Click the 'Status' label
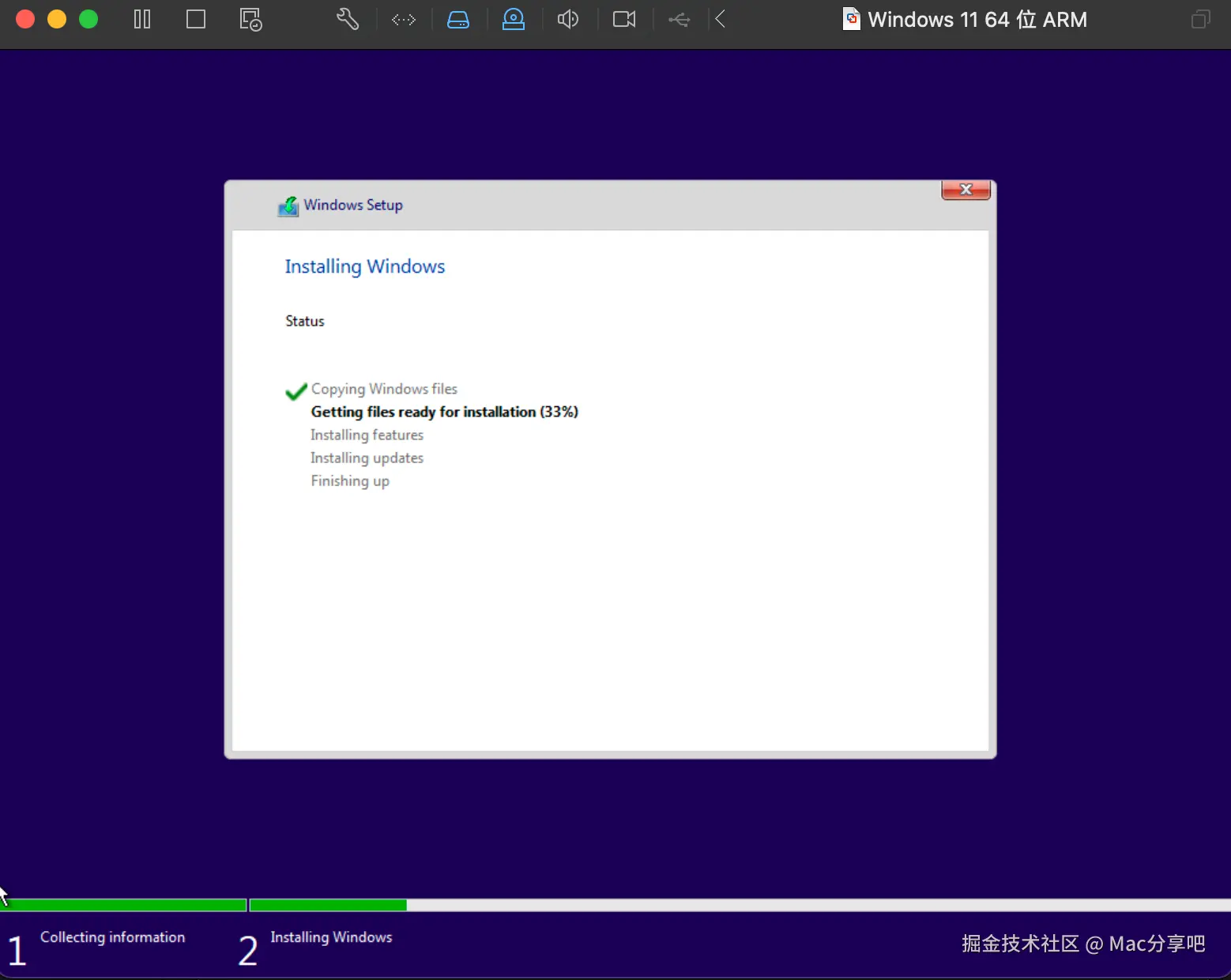 pyautogui.click(x=305, y=321)
